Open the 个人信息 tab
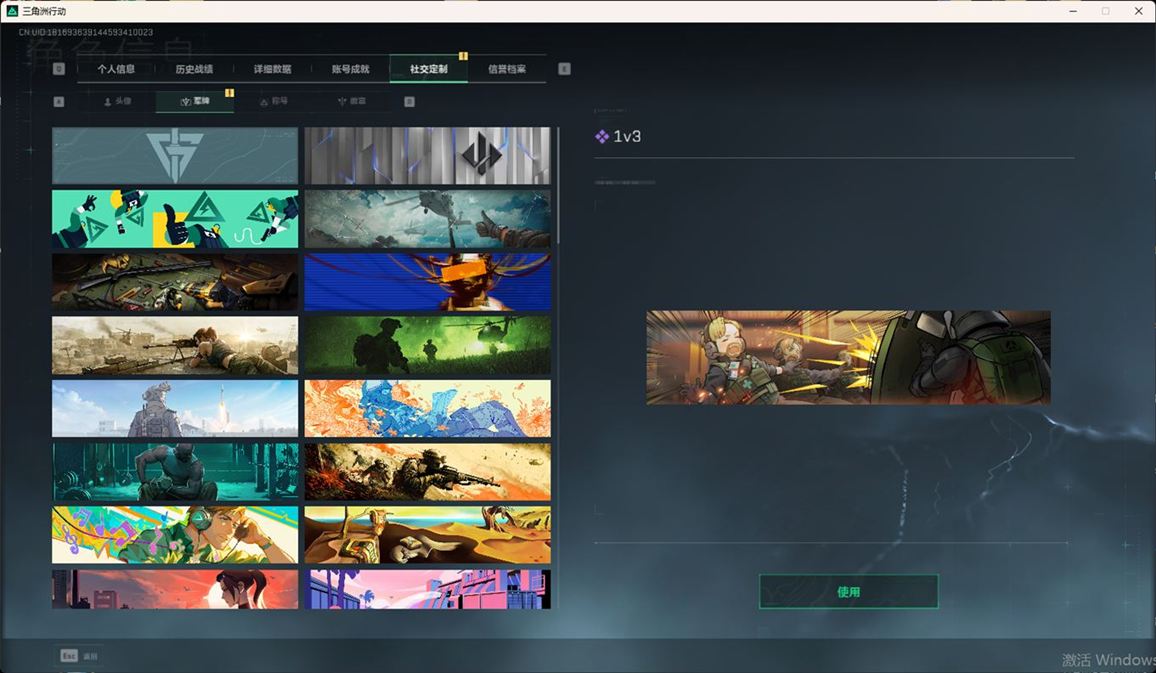This screenshot has width=1156, height=673. point(116,69)
